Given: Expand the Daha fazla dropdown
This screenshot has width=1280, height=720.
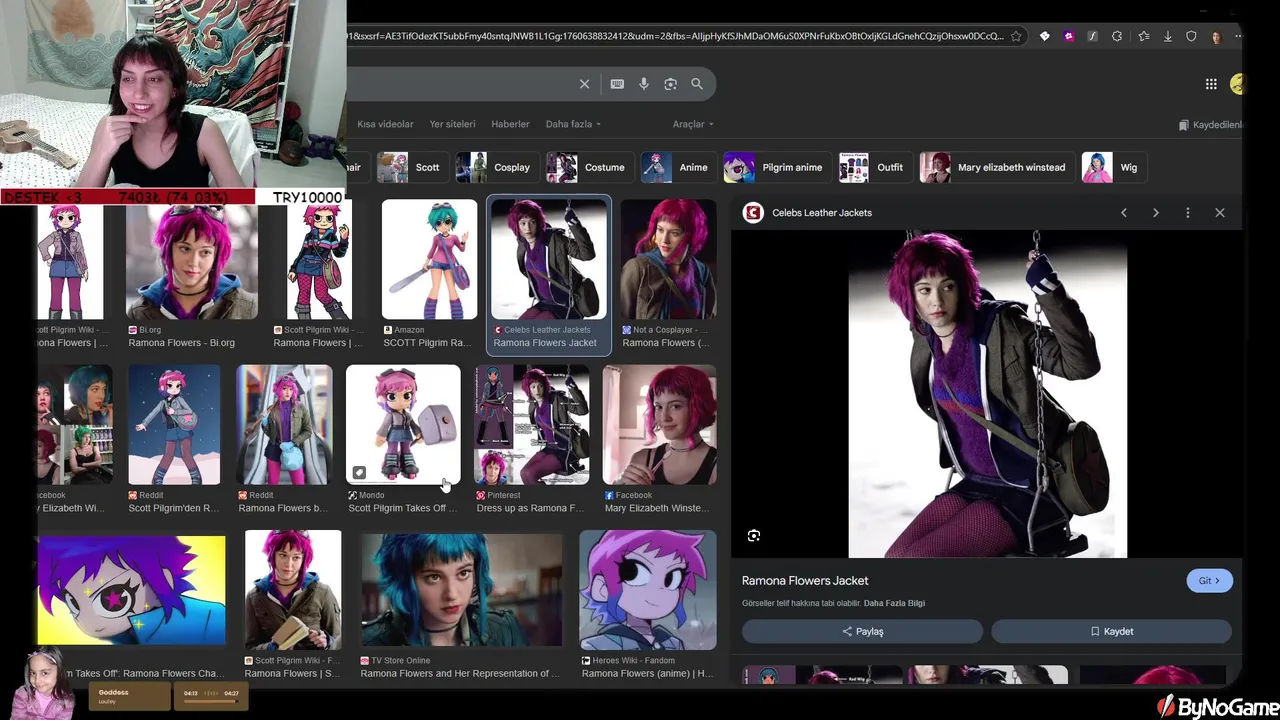Looking at the screenshot, I should 573,124.
